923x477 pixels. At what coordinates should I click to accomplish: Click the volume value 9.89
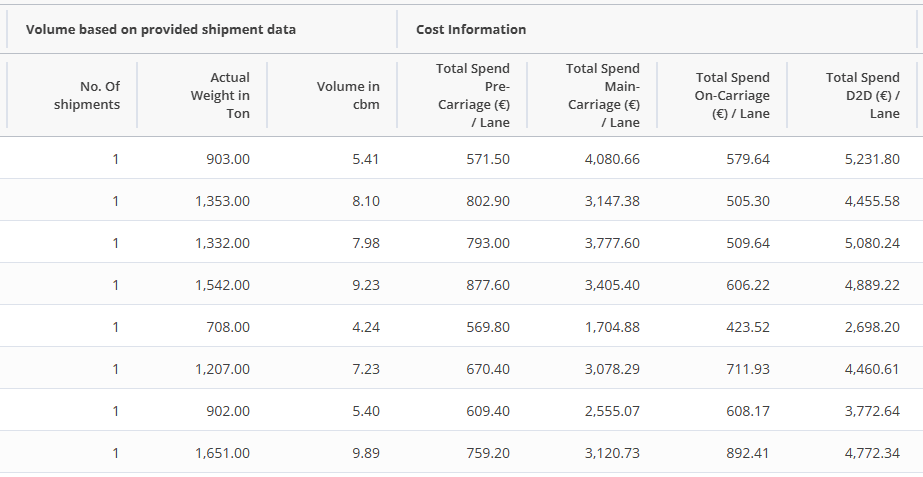pos(366,453)
